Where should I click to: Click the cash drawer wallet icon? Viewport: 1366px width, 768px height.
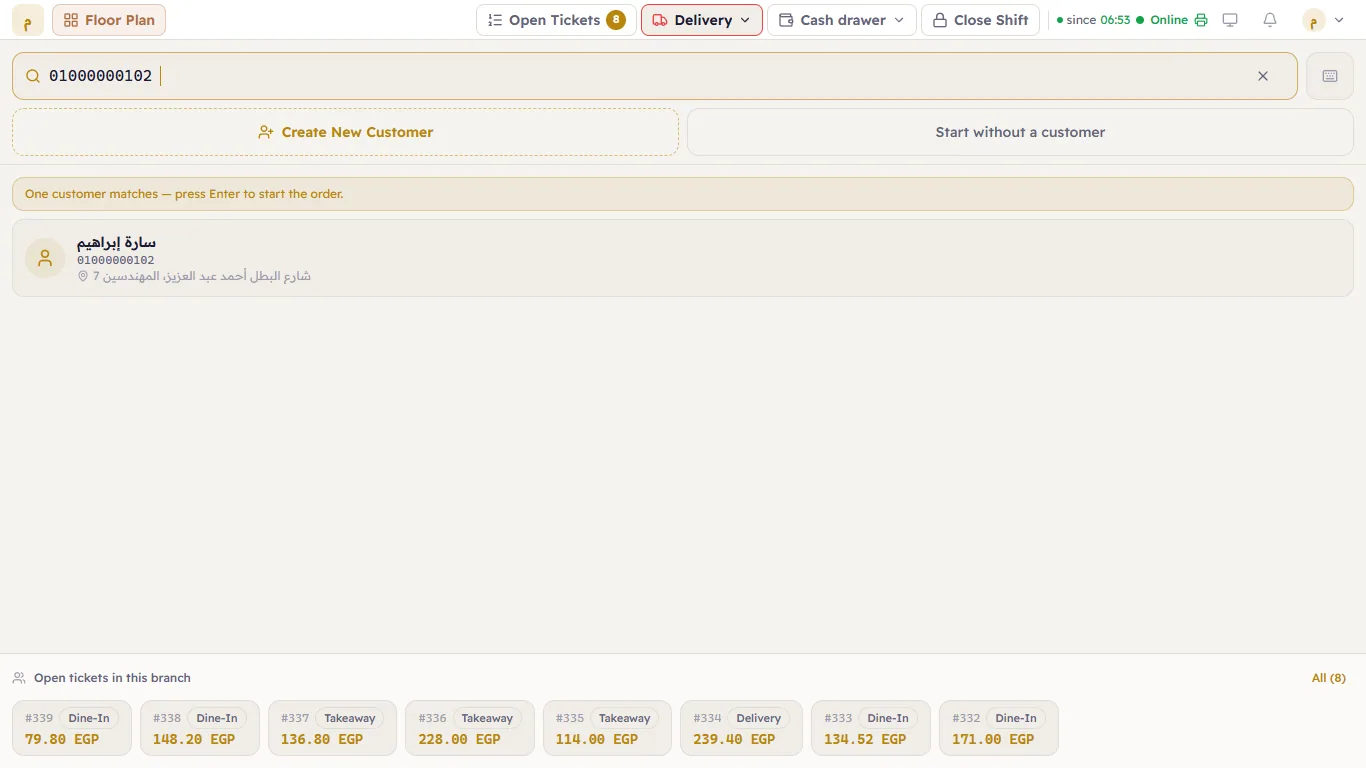(x=786, y=20)
